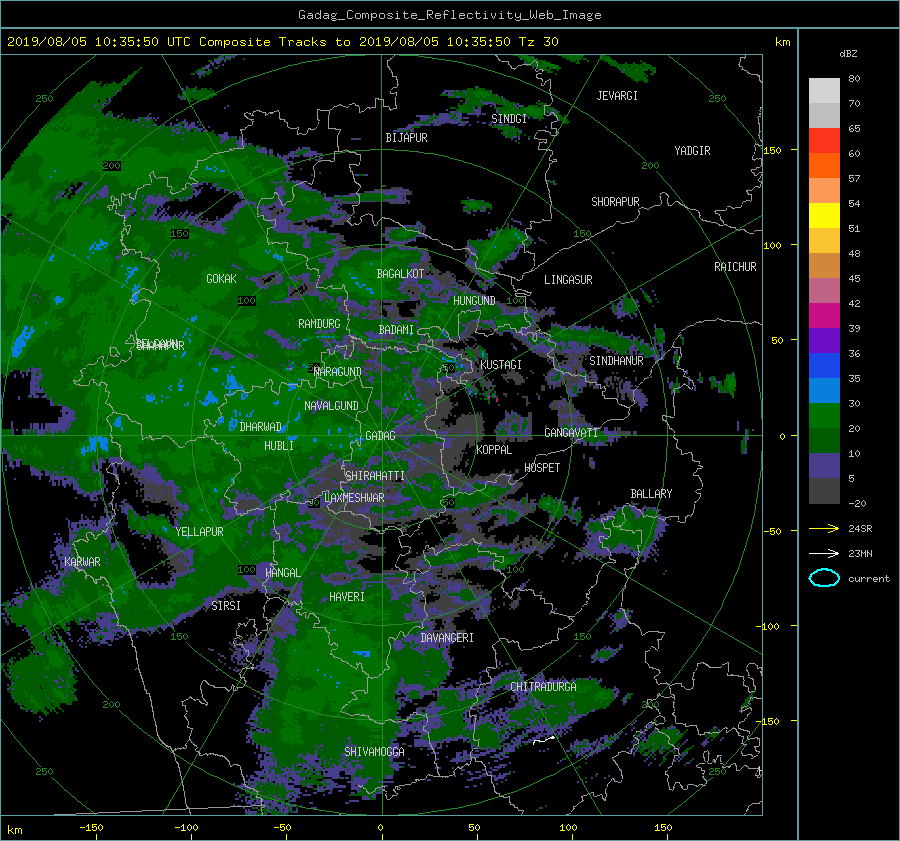Click the red 65 dBZ legend swatch

[824, 141]
